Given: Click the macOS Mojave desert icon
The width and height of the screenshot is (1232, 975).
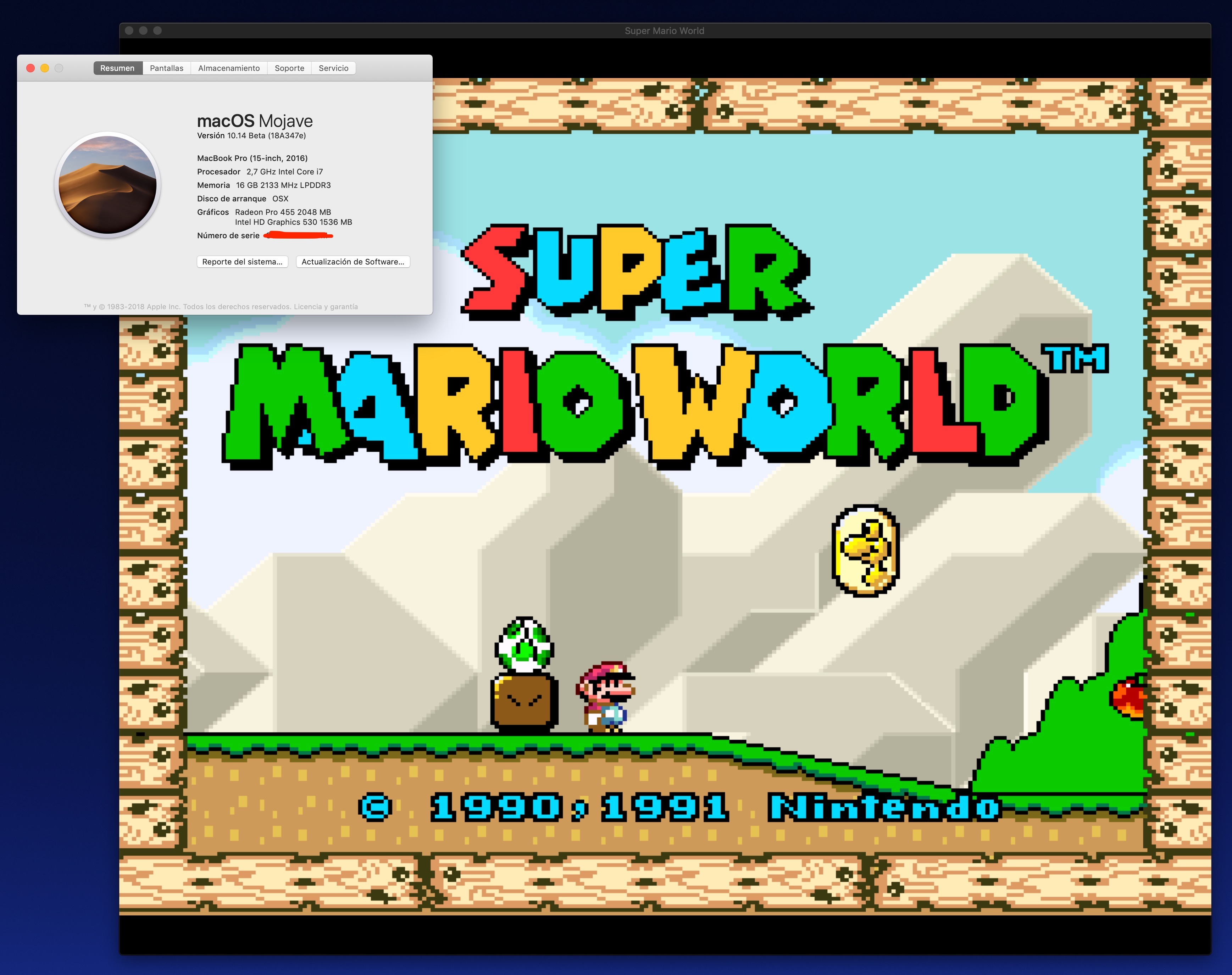Looking at the screenshot, I should tap(107, 184).
